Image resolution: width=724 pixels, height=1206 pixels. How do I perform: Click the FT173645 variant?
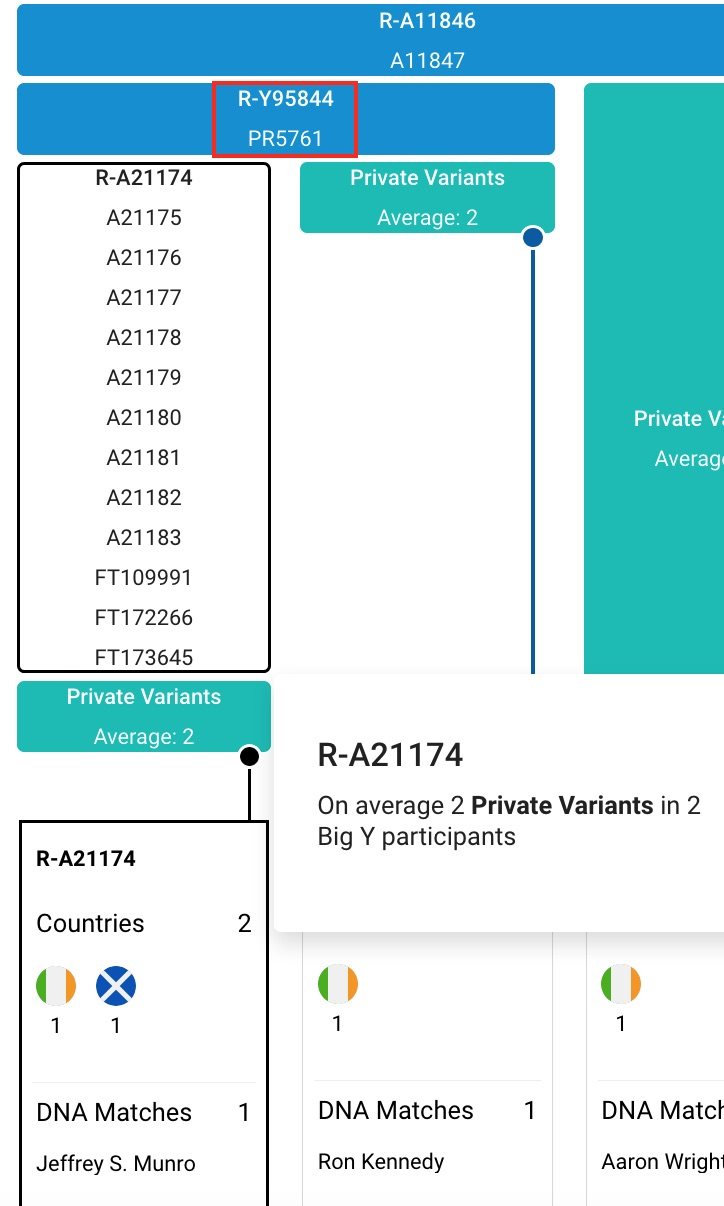coord(144,658)
